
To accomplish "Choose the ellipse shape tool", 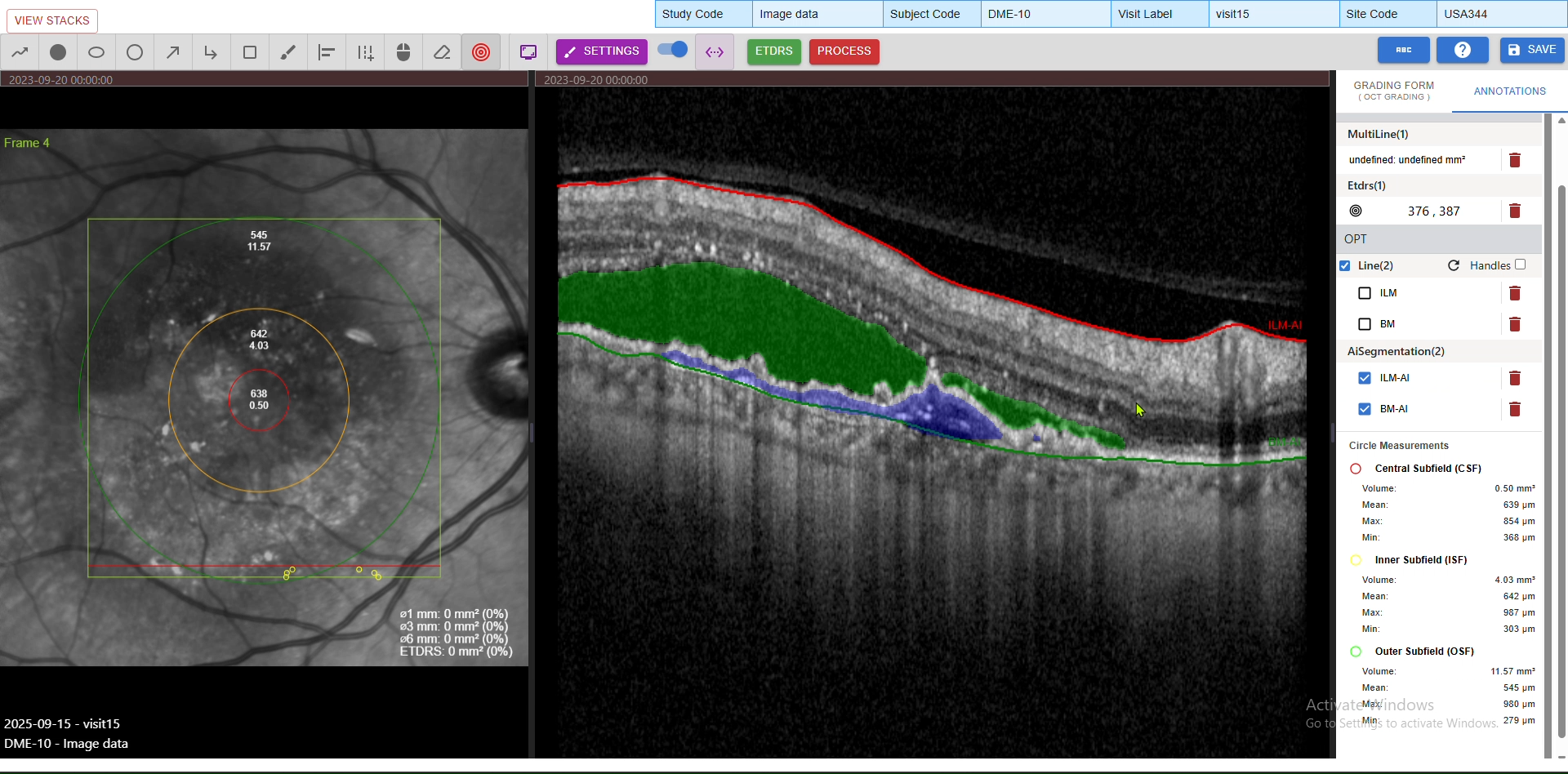I will pos(96,52).
